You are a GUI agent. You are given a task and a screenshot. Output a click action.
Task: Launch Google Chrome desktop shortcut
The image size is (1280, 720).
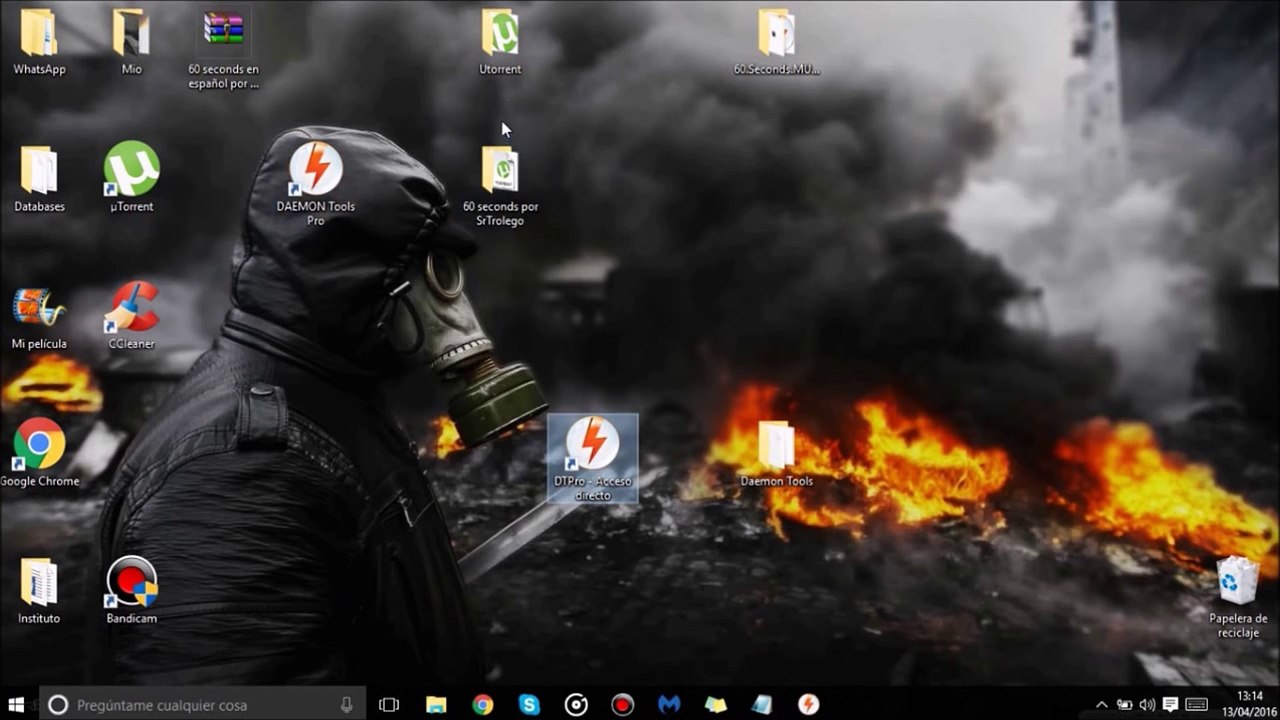[39, 453]
